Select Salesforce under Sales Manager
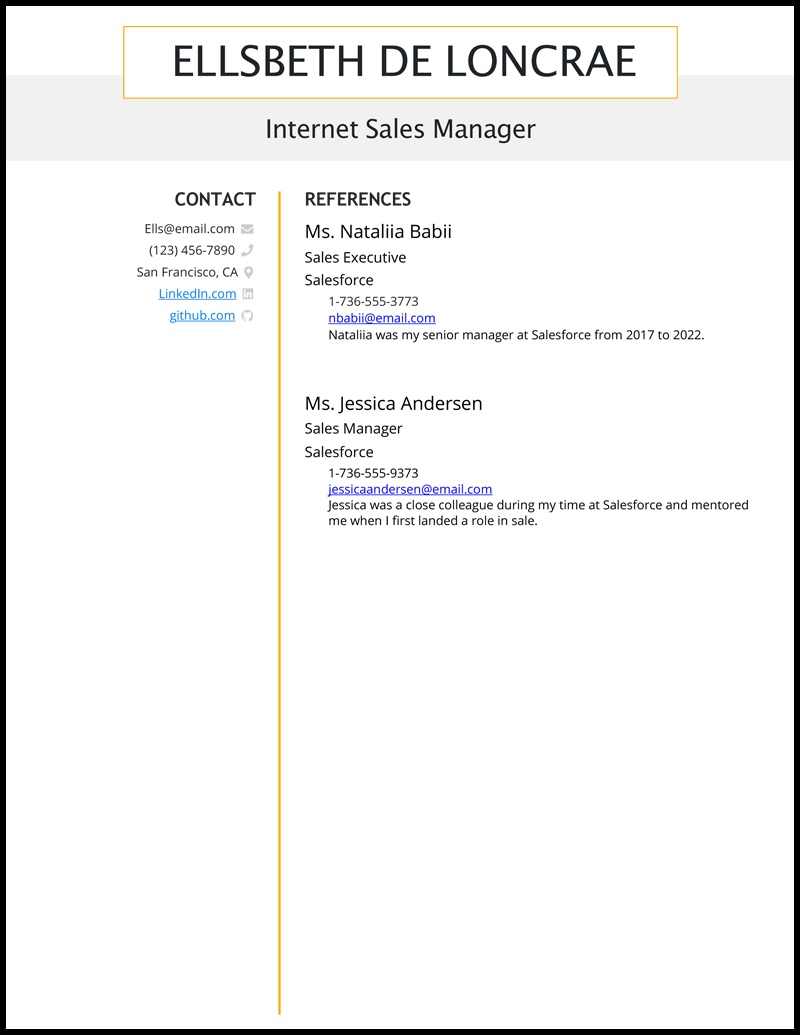Viewport: 800px width, 1035px height. click(339, 452)
